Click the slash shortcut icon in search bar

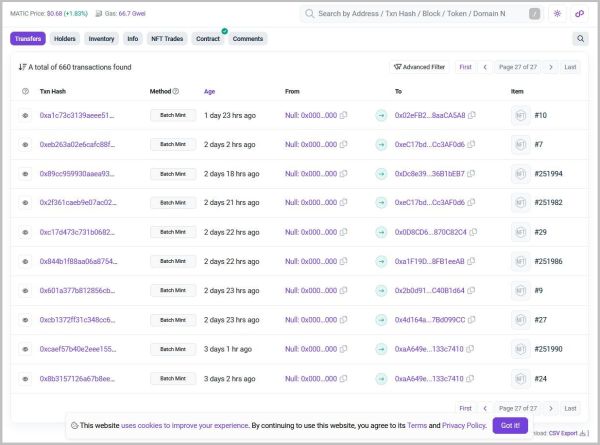click(x=535, y=14)
